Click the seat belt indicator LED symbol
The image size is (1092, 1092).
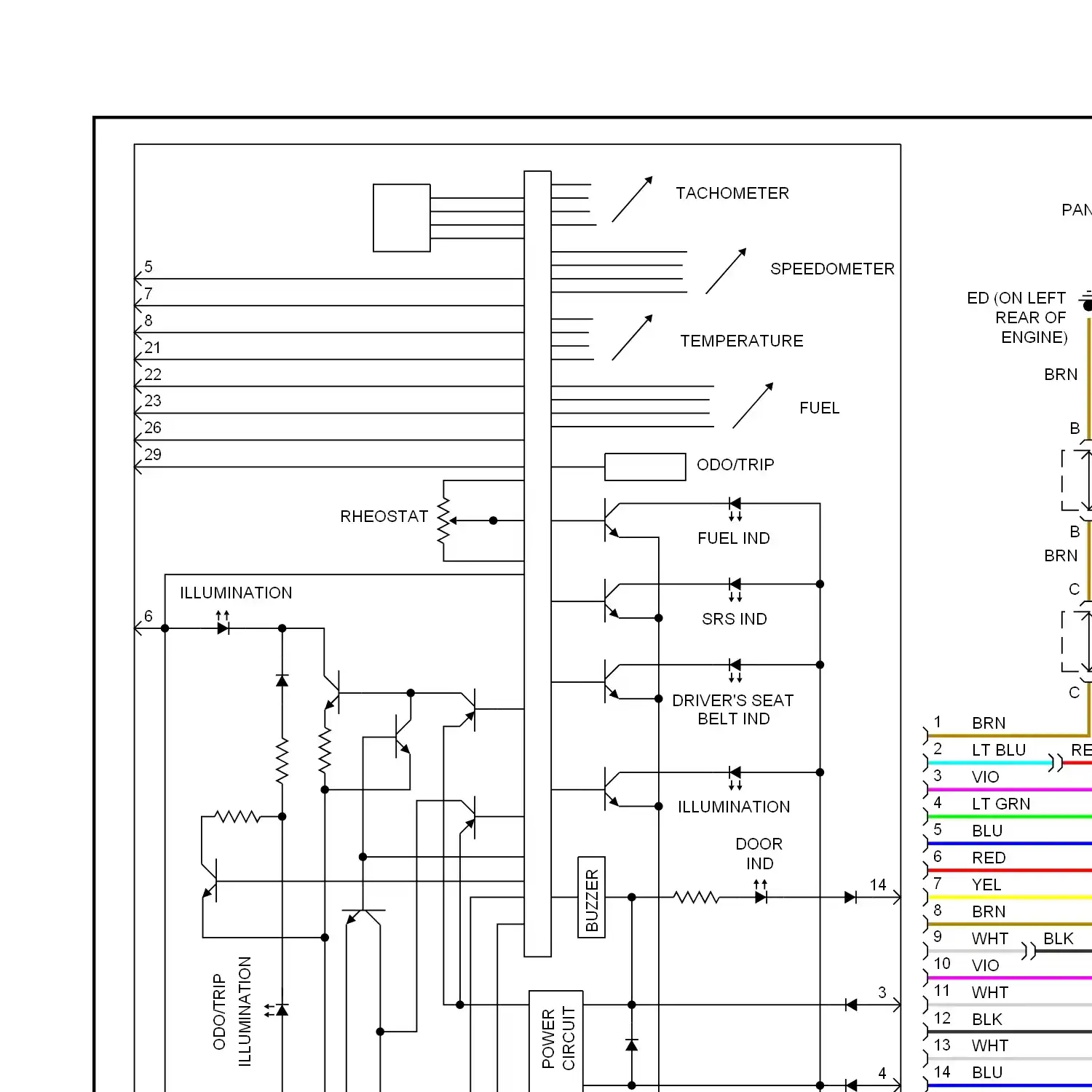point(735,669)
